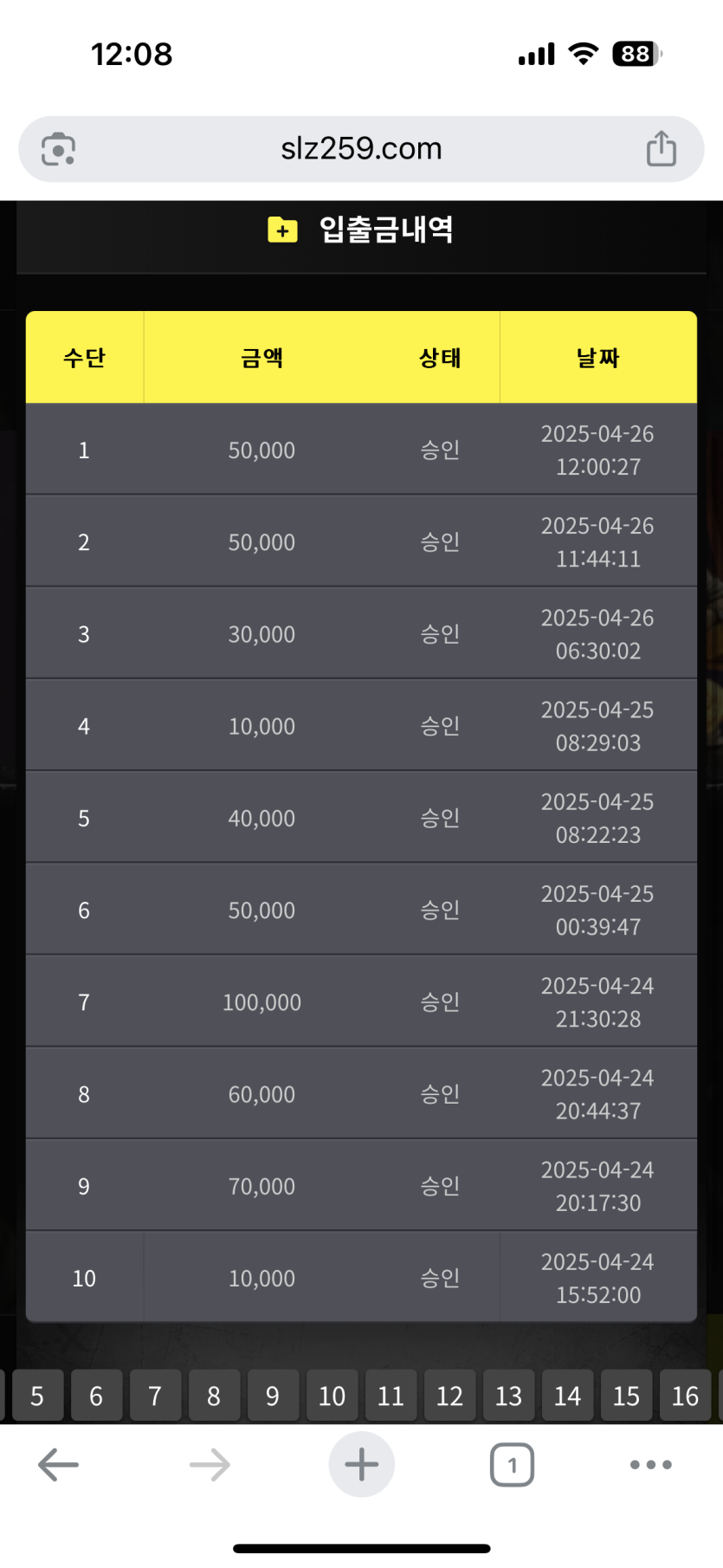Go back with the left arrow

pyautogui.click(x=58, y=1465)
